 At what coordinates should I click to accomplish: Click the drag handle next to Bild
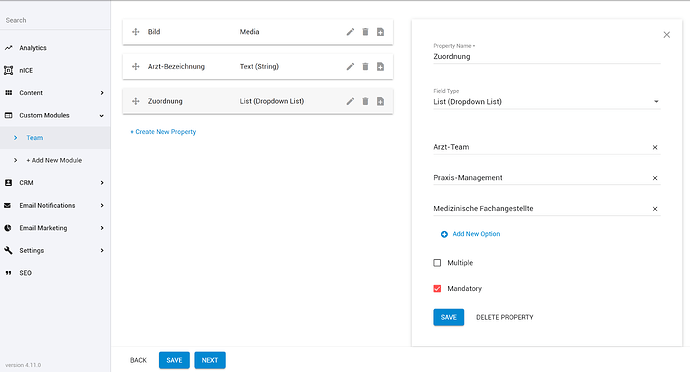point(136,32)
